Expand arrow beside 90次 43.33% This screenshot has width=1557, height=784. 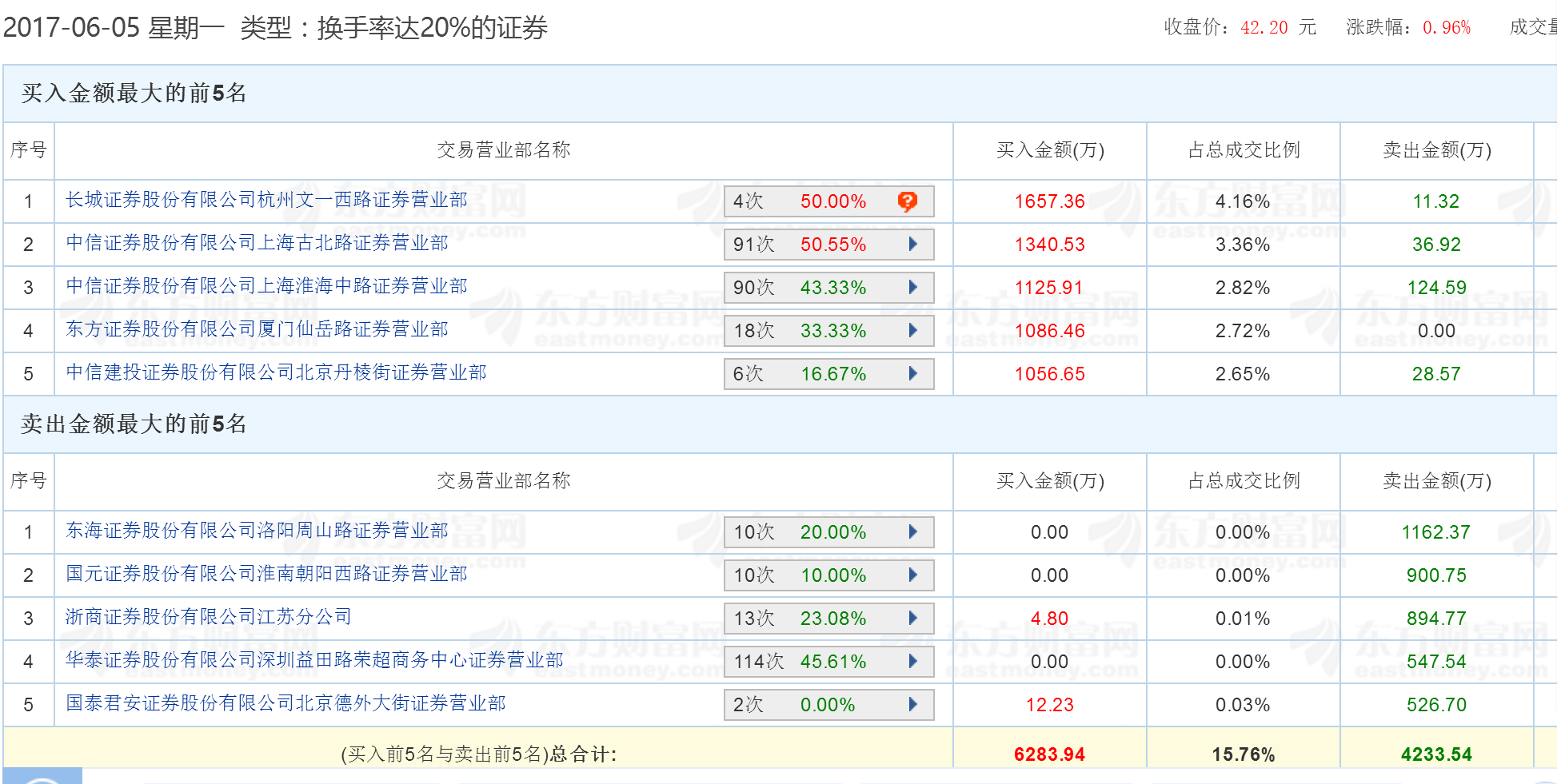[913, 288]
